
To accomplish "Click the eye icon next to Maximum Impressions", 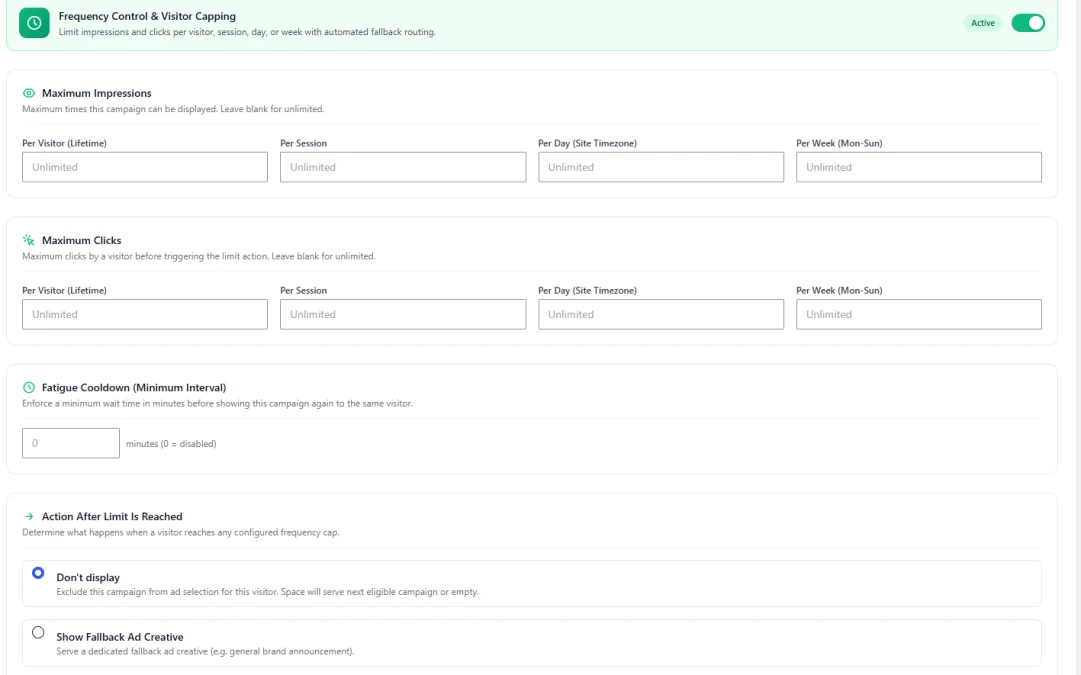I will (28, 93).
